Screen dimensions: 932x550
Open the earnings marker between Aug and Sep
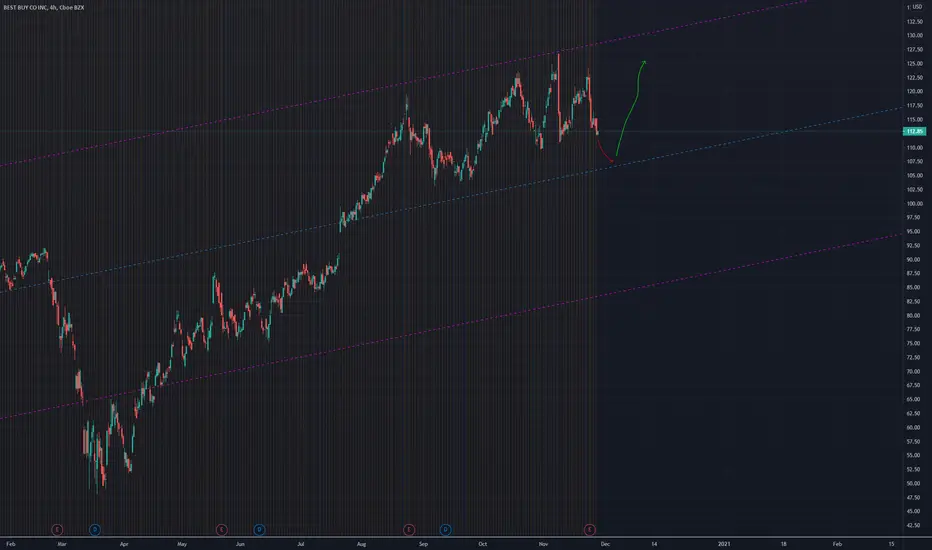[x=408, y=529]
